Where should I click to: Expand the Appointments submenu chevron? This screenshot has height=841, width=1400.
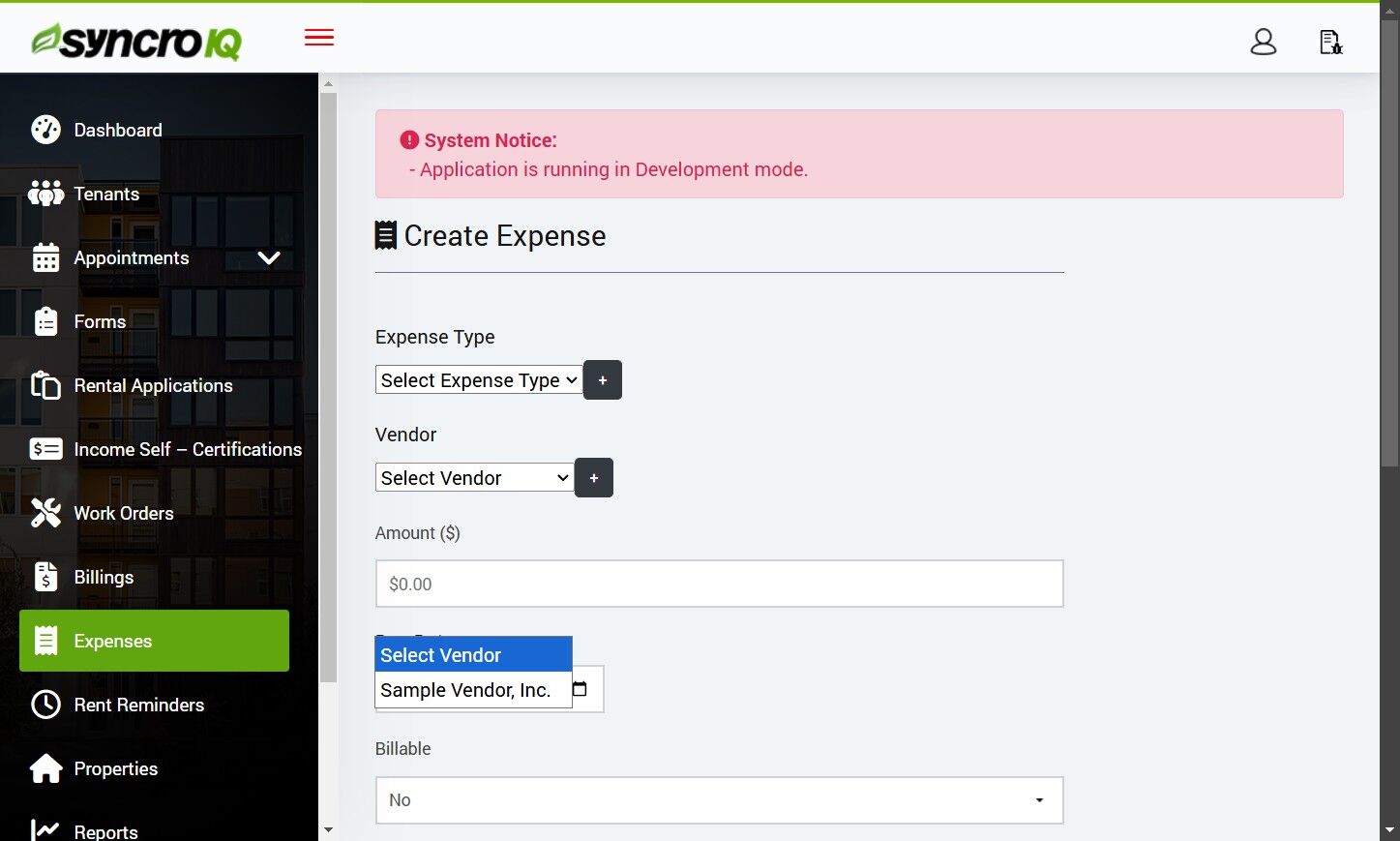click(269, 257)
